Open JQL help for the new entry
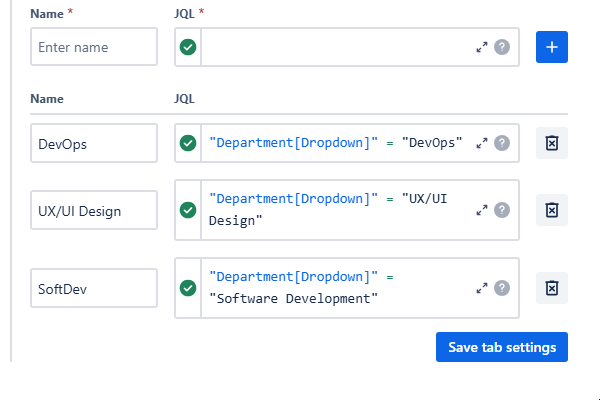 tap(502, 47)
